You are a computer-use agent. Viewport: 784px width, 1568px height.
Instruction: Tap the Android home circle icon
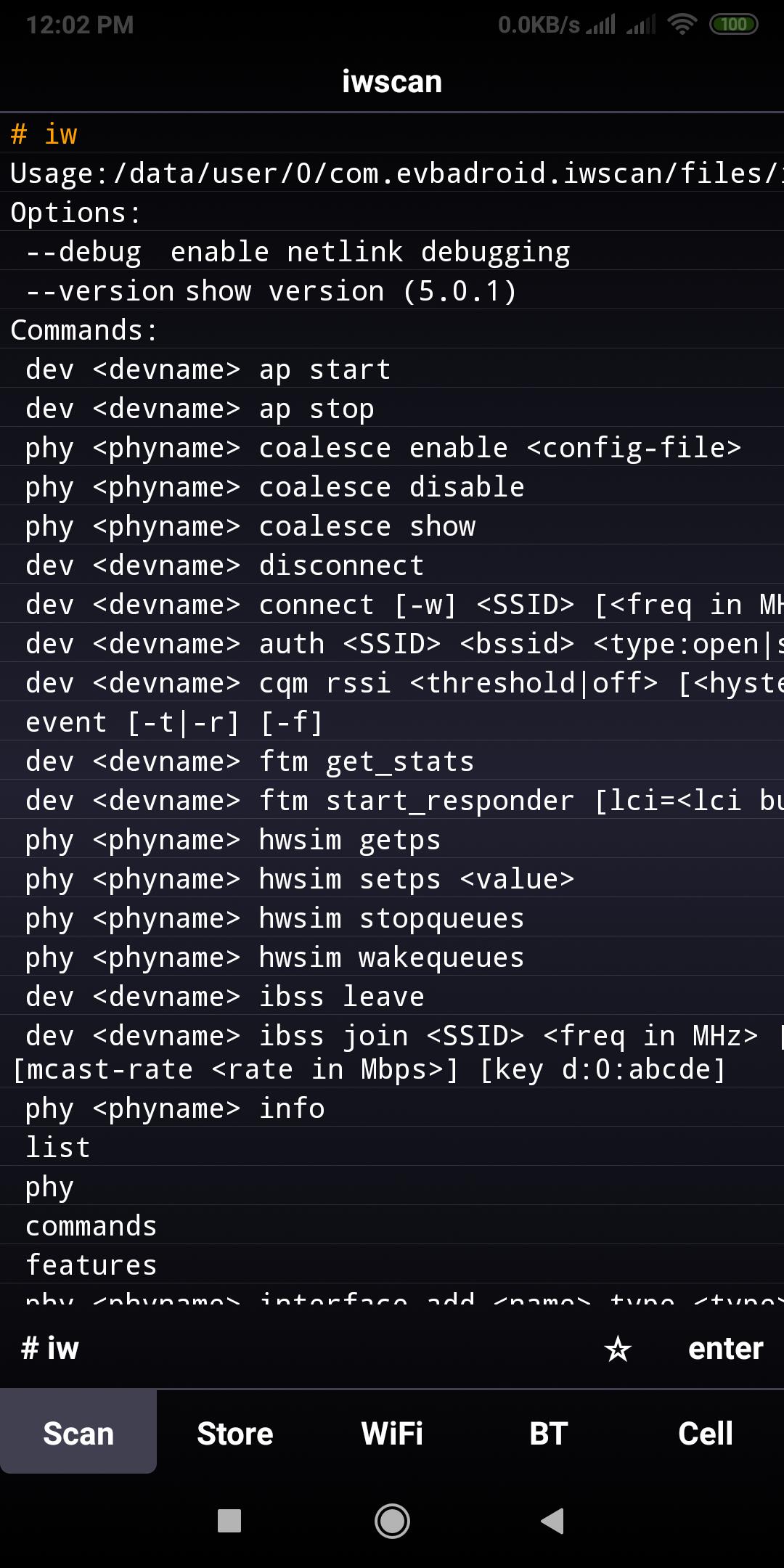[x=392, y=1521]
